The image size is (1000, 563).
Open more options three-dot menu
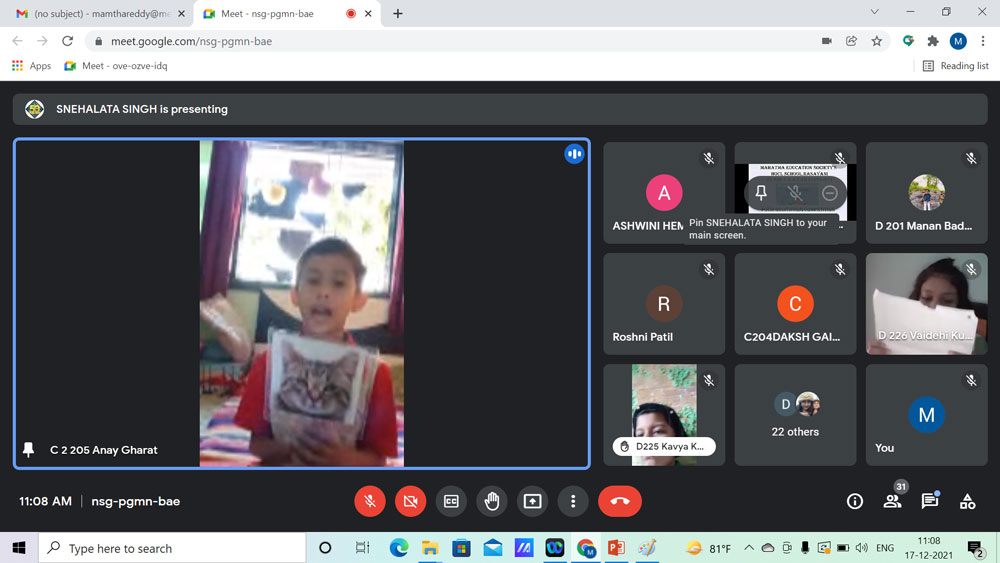(x=573, y=501)
